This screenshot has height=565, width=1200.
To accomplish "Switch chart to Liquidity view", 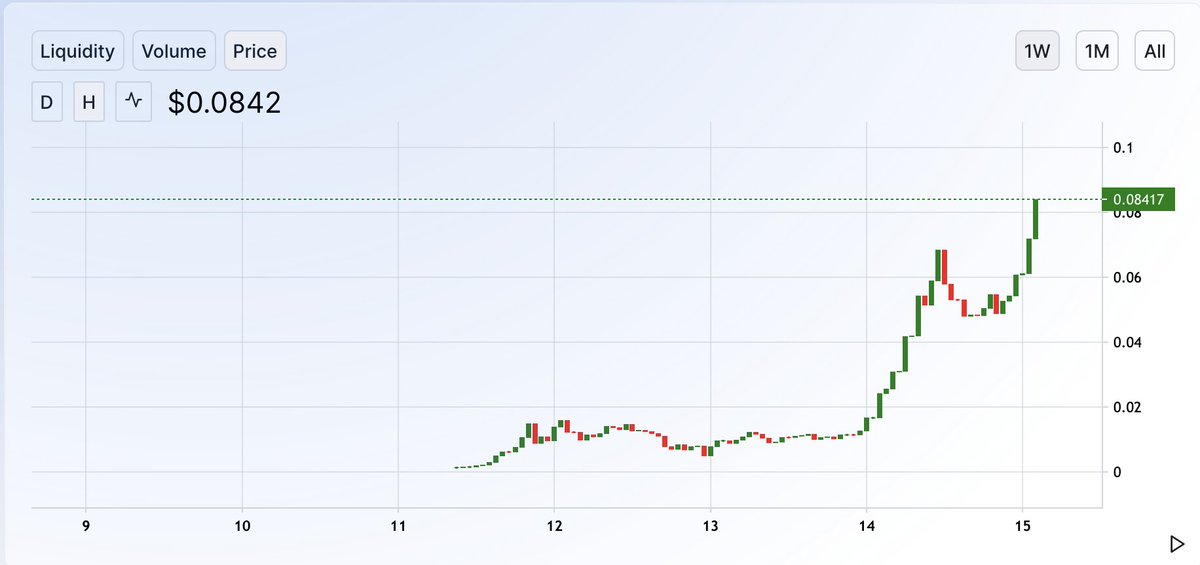I will [x=77, y=51].
